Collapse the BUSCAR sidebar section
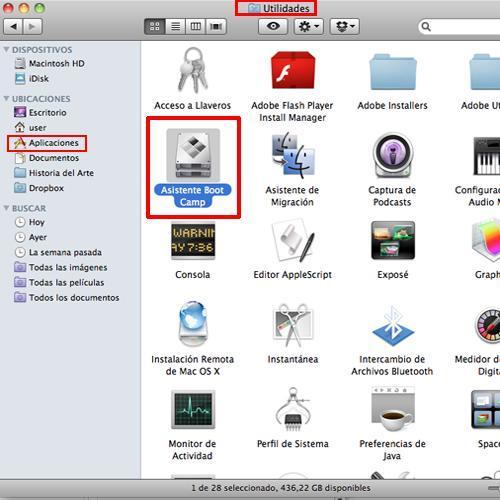This screenshot has width=500, height=500. click(x=6, y=208)
